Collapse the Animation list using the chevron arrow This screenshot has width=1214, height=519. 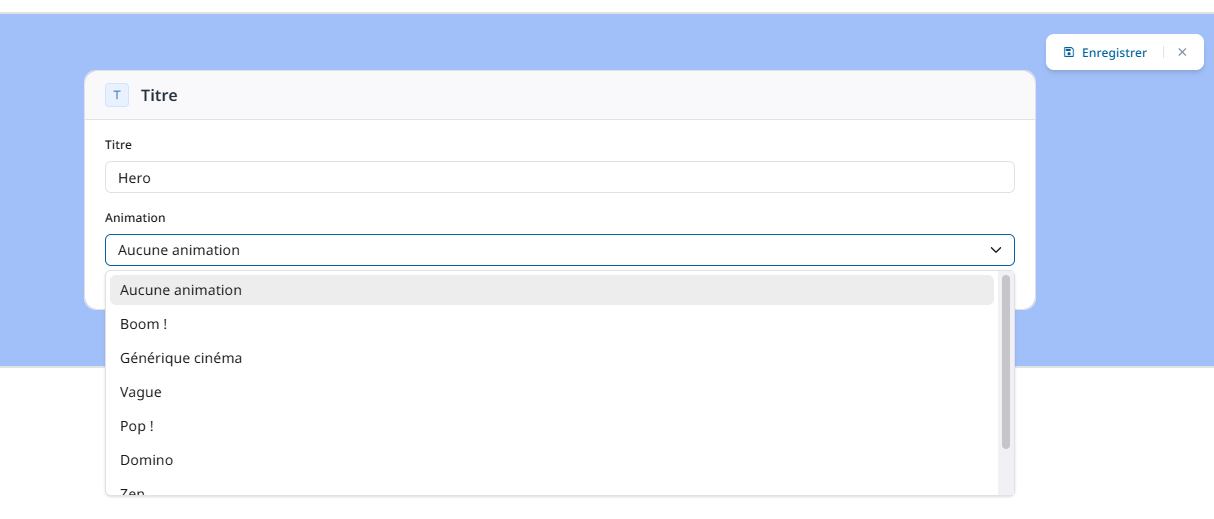click(995, 250)
